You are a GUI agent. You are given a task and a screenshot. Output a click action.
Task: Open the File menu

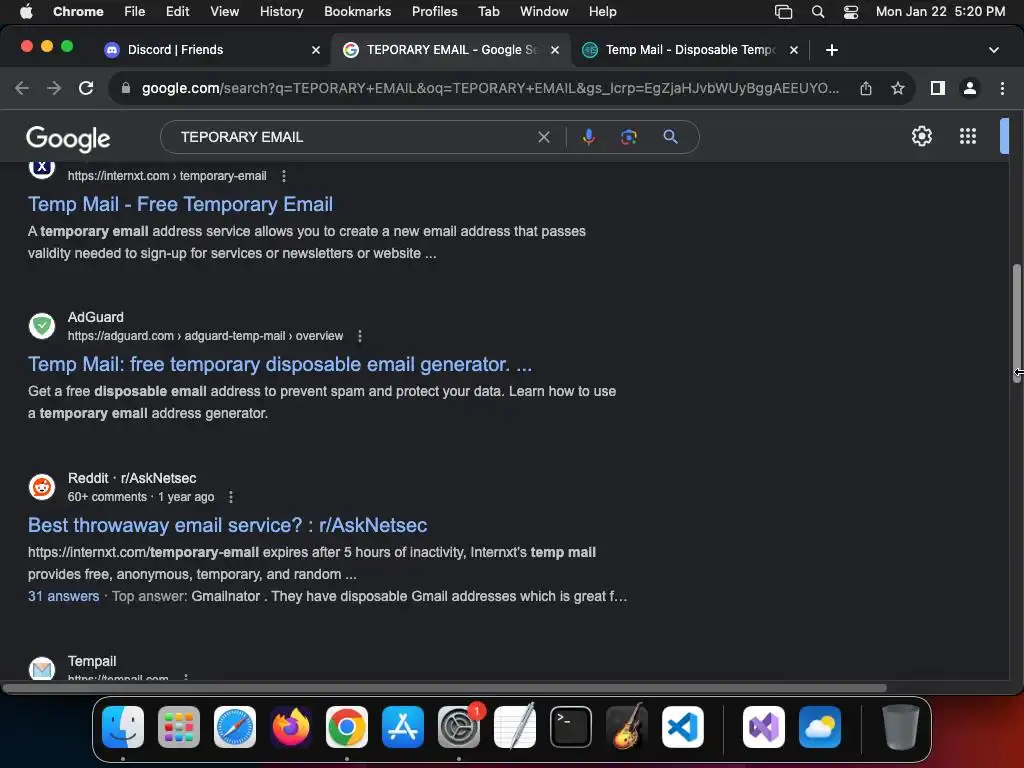[135, 12]
